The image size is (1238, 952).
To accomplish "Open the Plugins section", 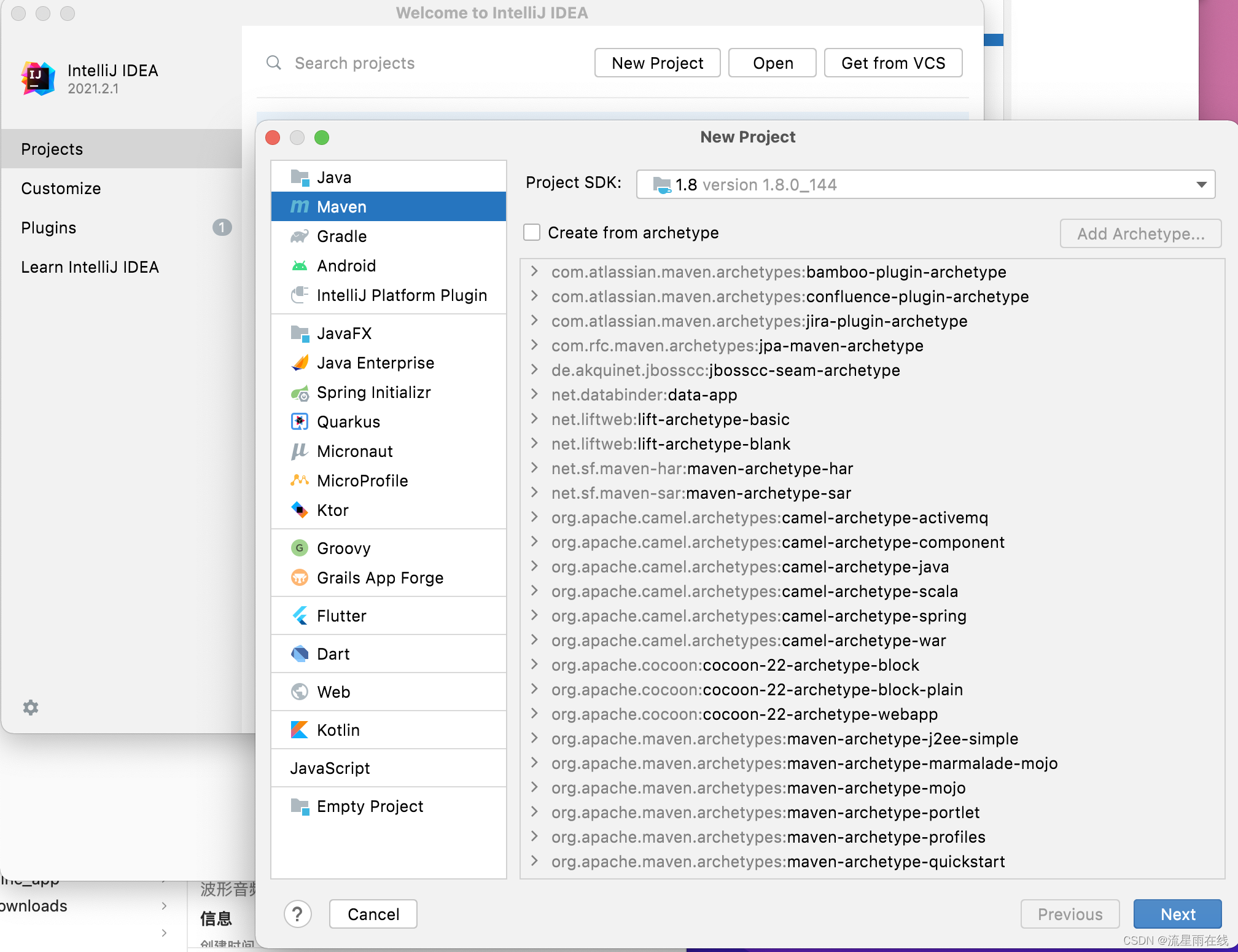I will 122,228.
